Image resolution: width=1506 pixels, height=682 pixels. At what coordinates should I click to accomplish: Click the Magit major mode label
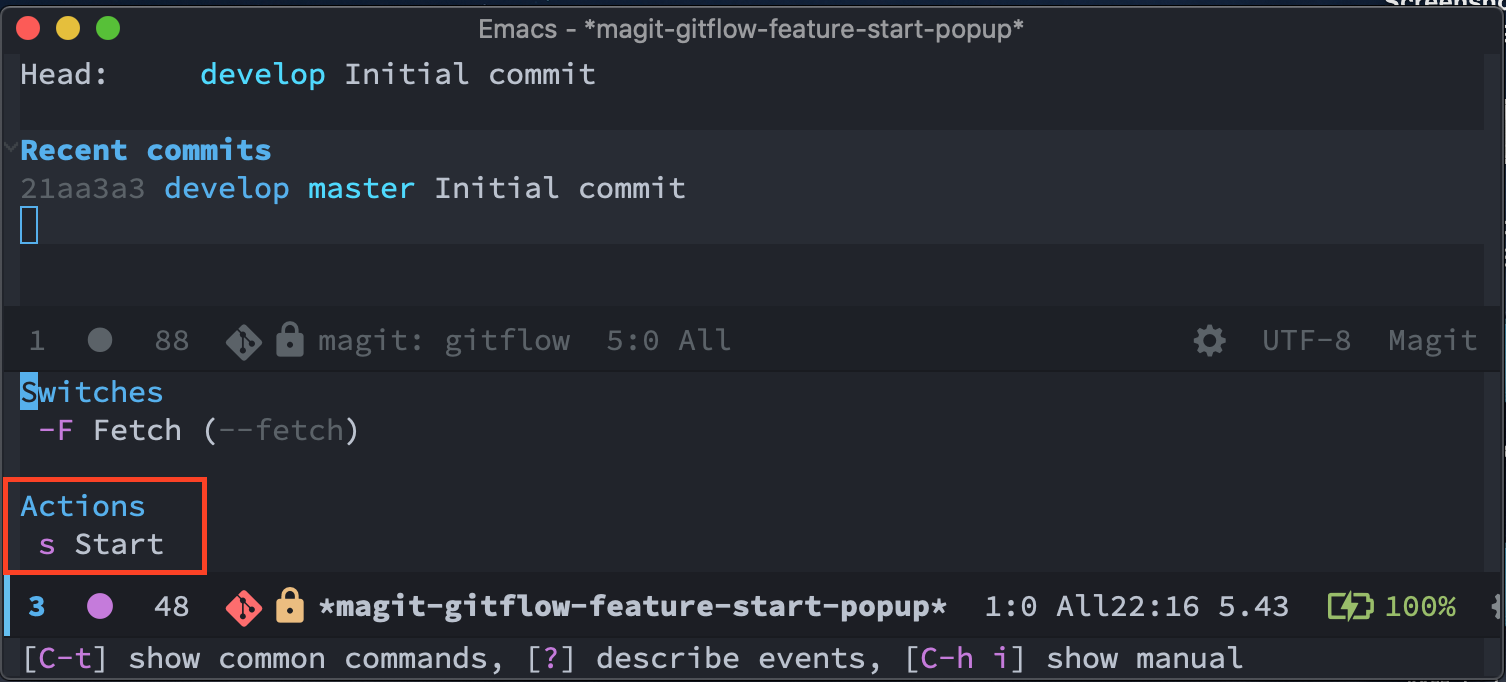click(1432, 341)
